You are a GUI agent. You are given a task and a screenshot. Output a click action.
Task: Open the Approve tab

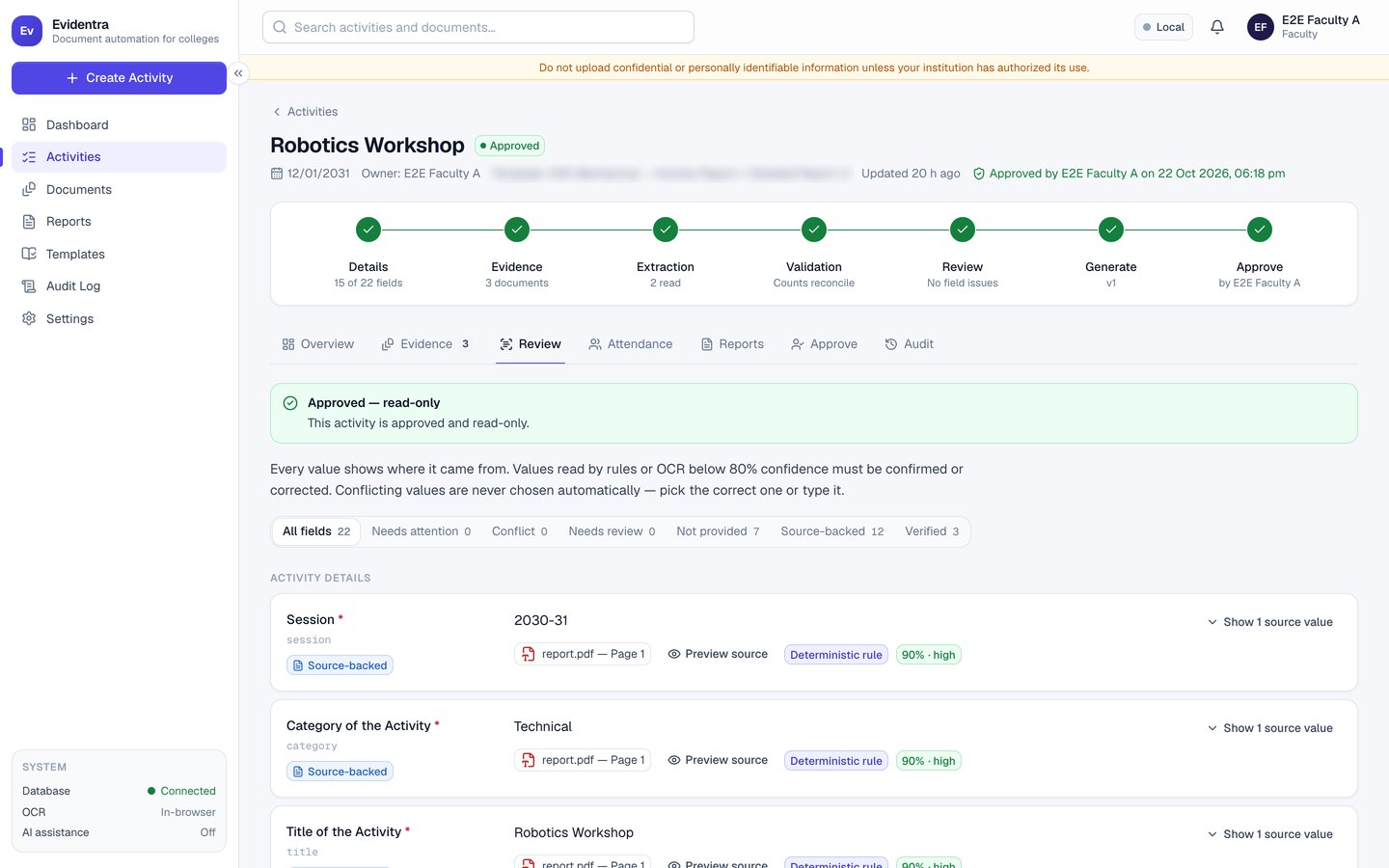click(825, 344)
